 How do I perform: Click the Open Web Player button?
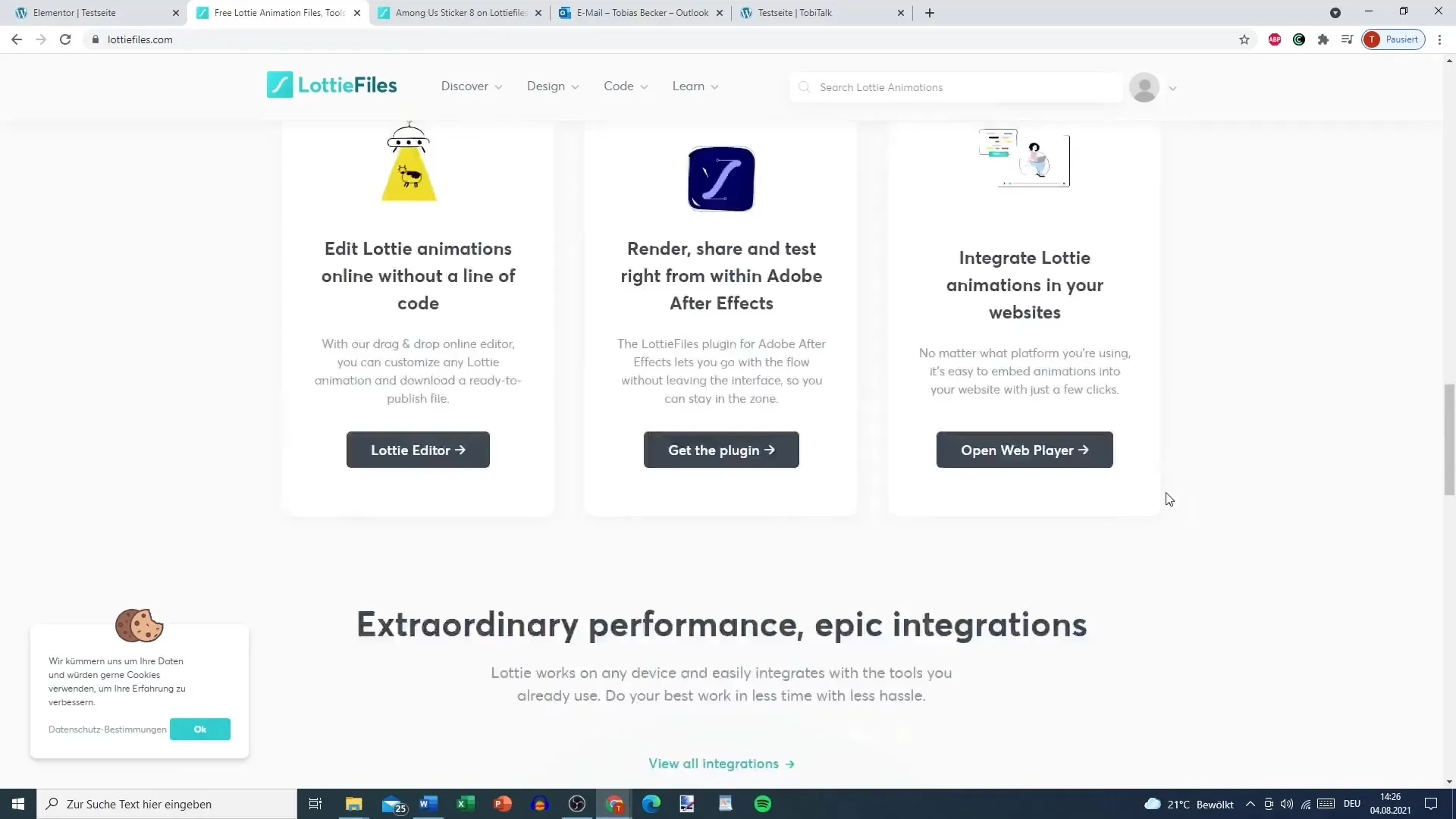click(1025, 450)
